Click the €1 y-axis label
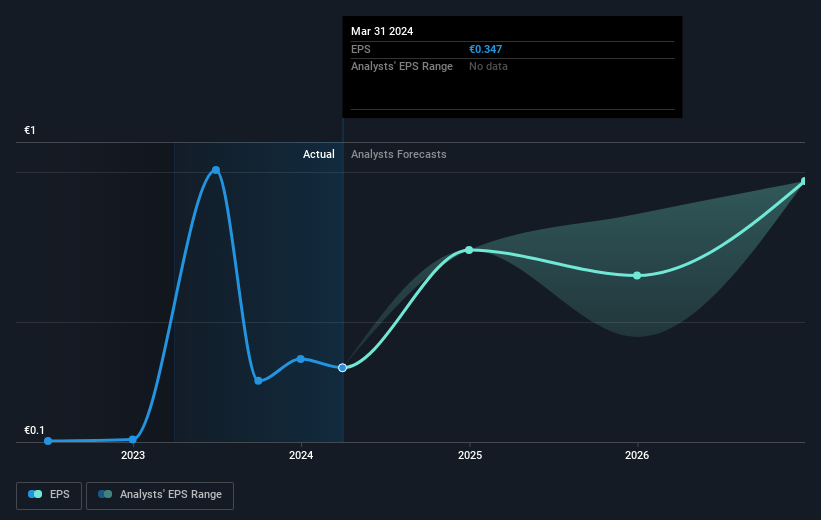821x520 pixels. tap(30, 130)
